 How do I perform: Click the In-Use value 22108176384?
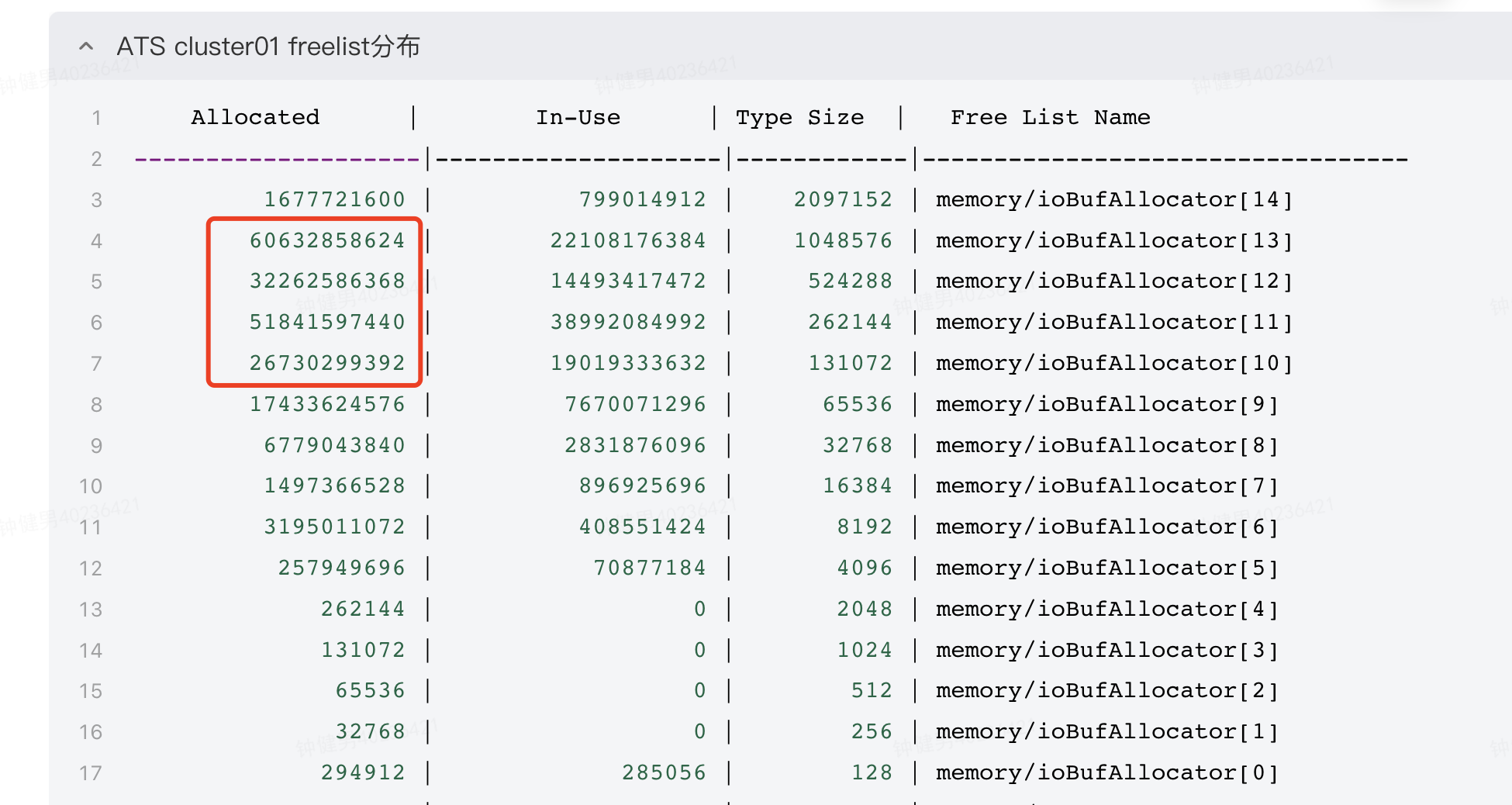tap(627, 240)
